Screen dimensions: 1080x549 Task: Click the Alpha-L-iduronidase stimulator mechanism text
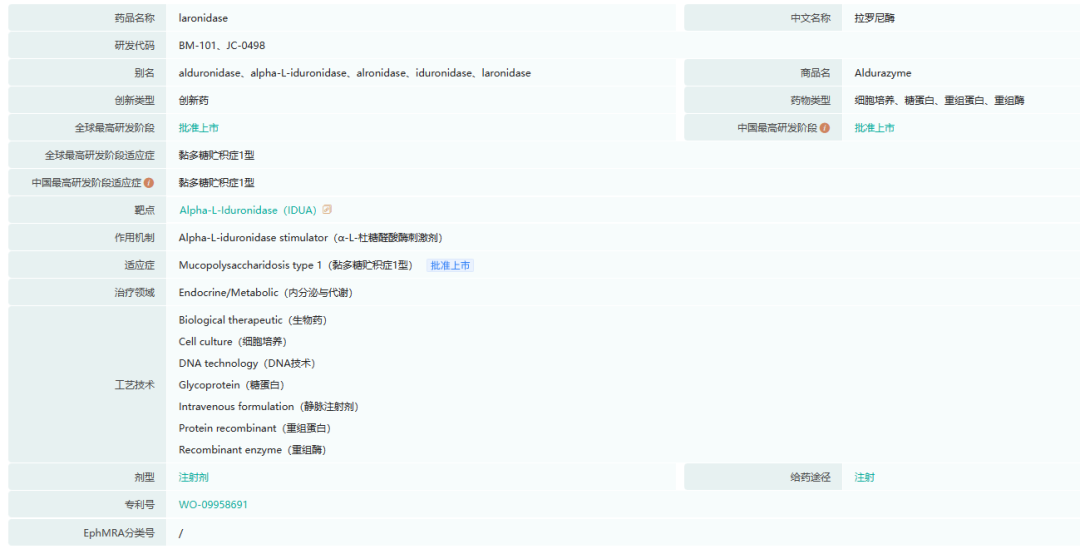(310, 238)
